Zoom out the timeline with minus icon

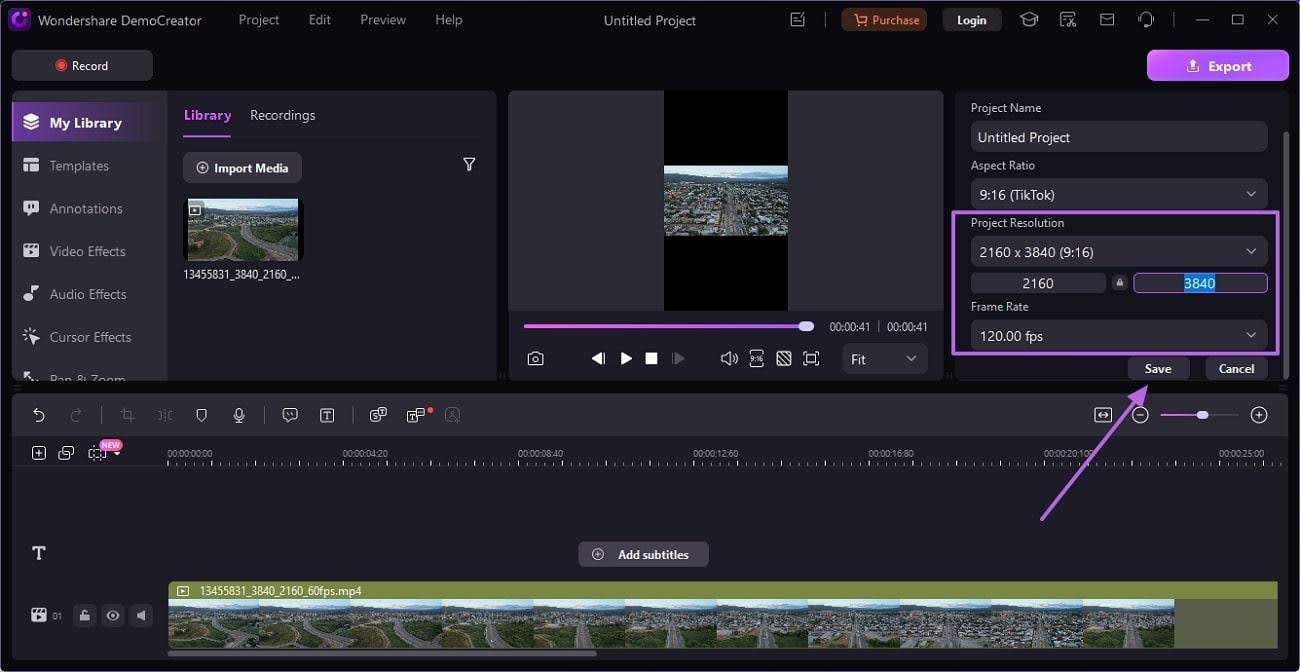click(x=1140, y=415)
